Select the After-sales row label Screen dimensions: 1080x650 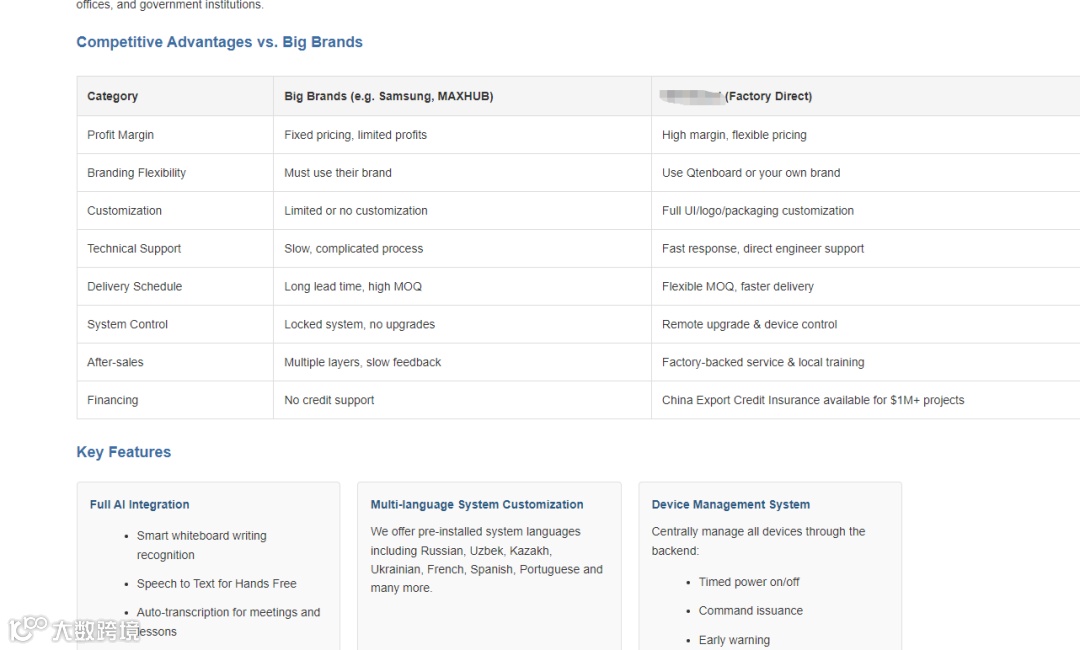coord(115,363)
